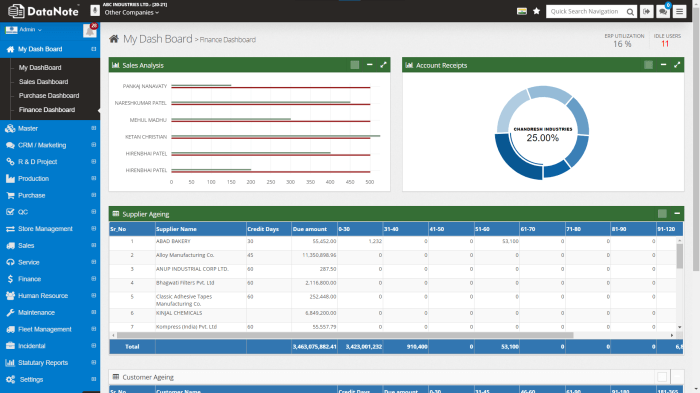700x393 pixels.
Task: Click the India flag icon
Action: tap(521, 11)
